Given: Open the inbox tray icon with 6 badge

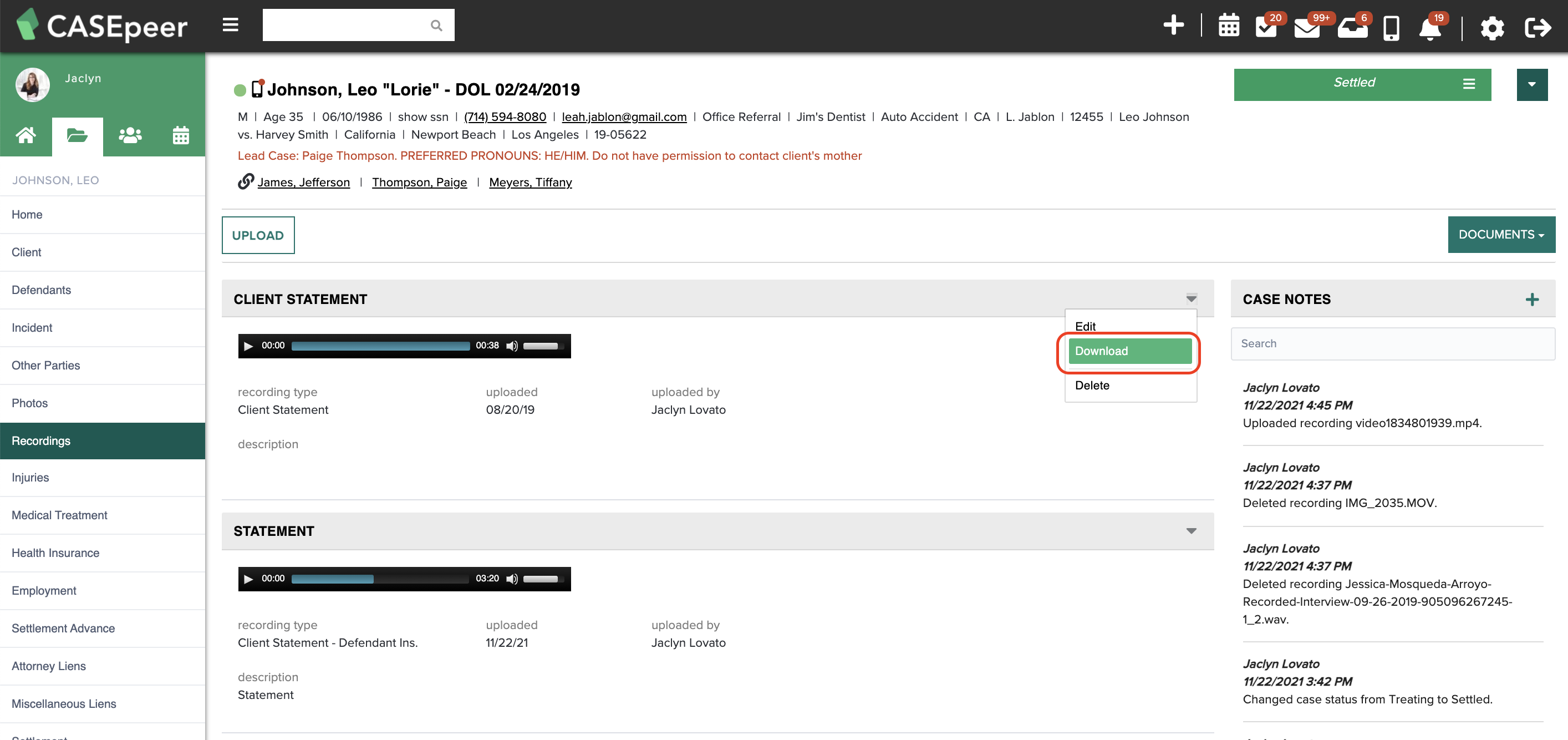Looking at the screenshot, I should [1352, 28].
